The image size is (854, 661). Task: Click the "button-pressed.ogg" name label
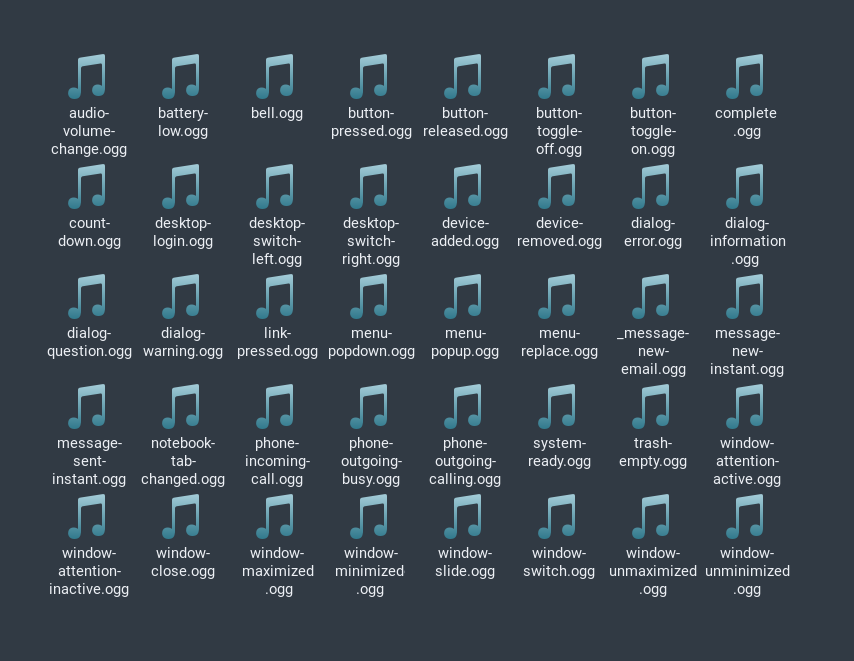(x=371, y=122)
